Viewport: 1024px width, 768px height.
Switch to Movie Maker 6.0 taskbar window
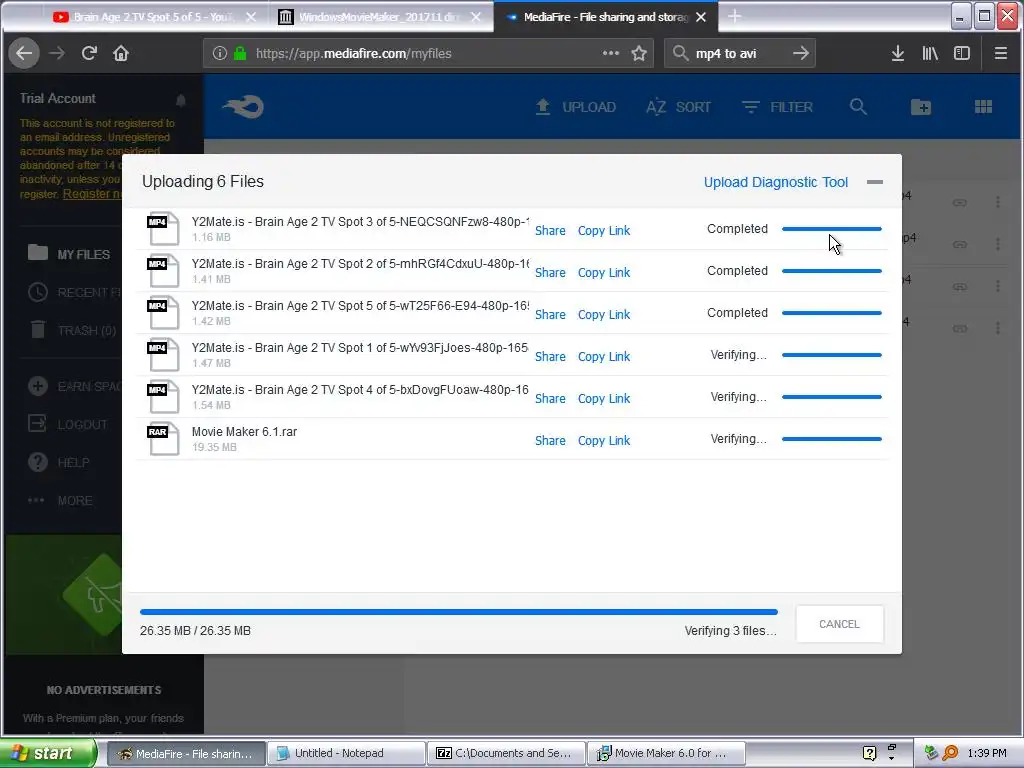pos(666,753)
